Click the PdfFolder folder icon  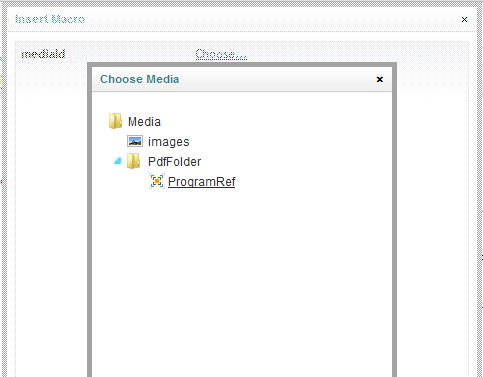(x=133, y=161)
